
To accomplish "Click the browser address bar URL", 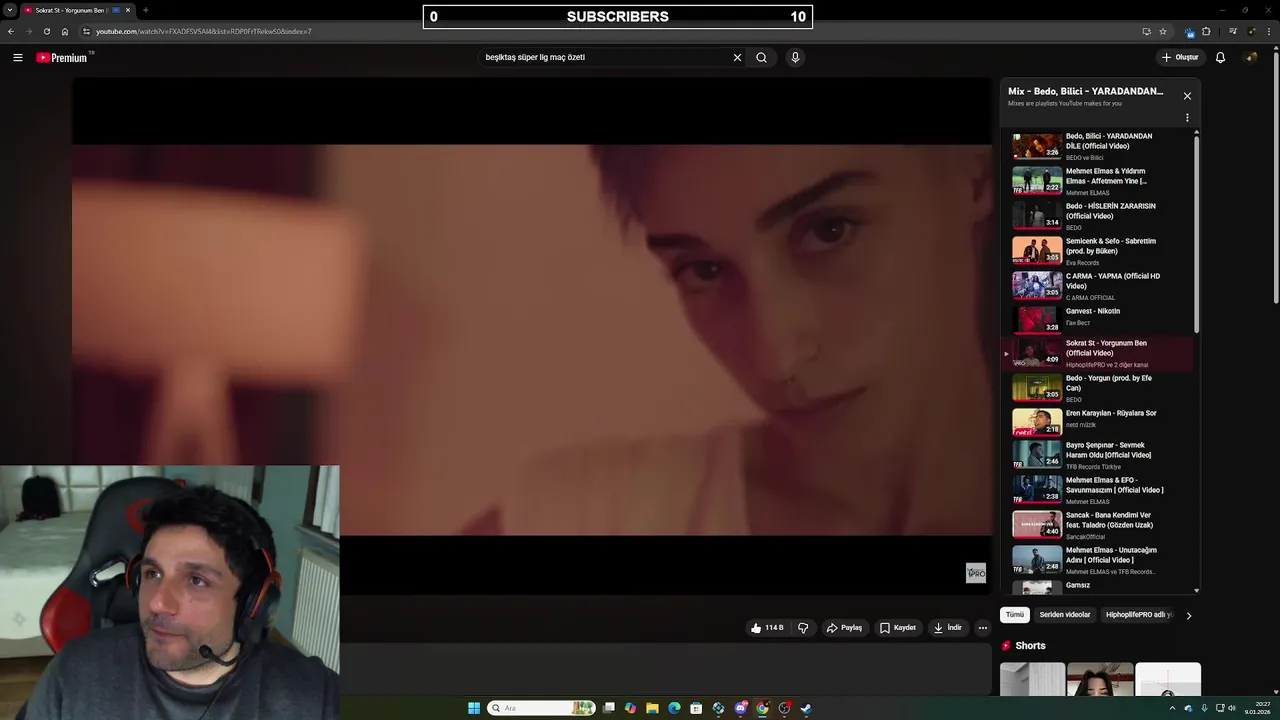I will tap(204, 31).
